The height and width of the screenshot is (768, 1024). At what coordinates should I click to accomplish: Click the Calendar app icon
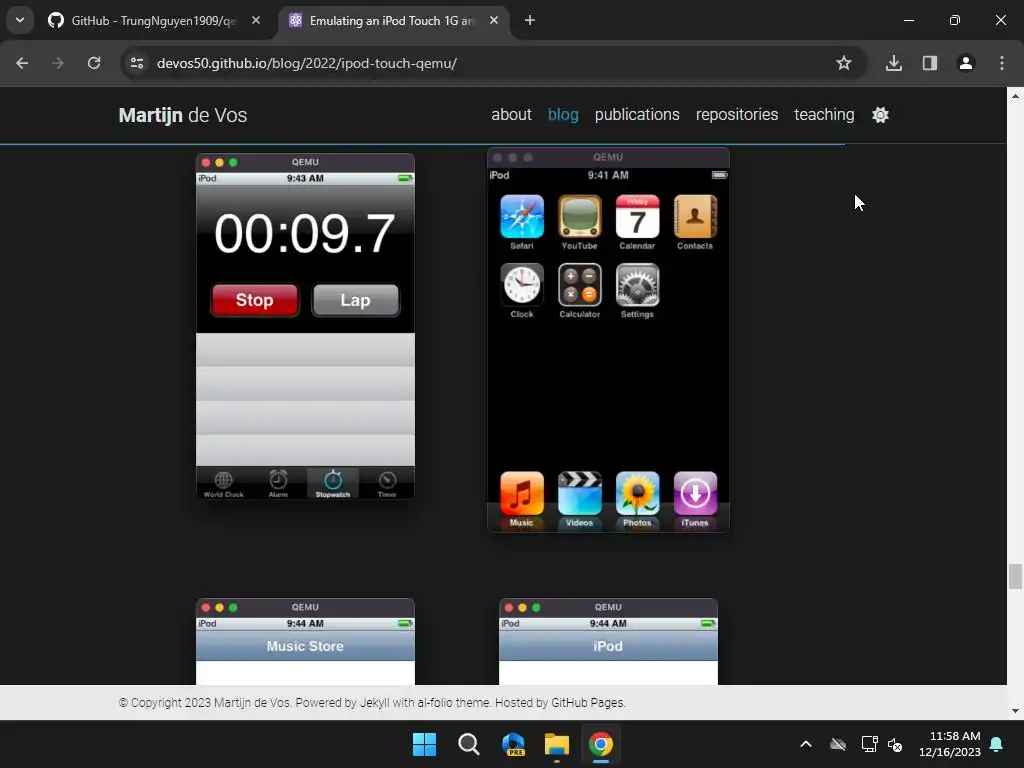point(637,217)
